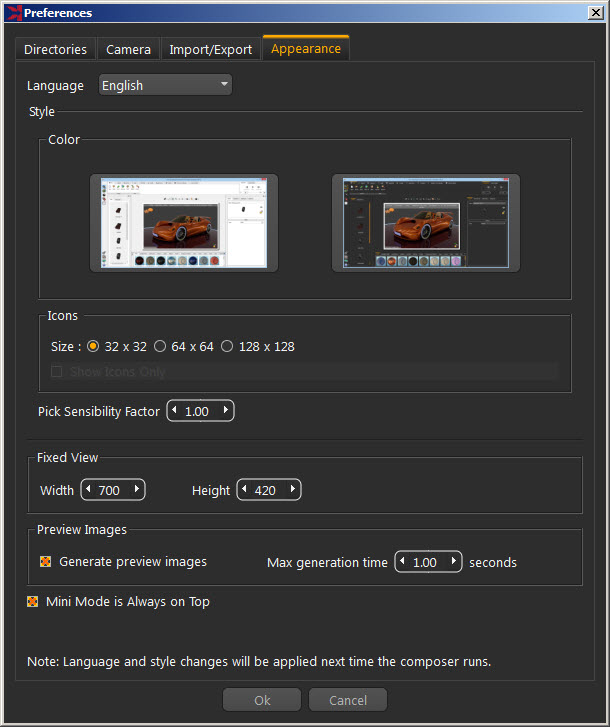610x727 pixels.
Task: Increase Max generation time with right arrow
Action: [x=454, y=561]
